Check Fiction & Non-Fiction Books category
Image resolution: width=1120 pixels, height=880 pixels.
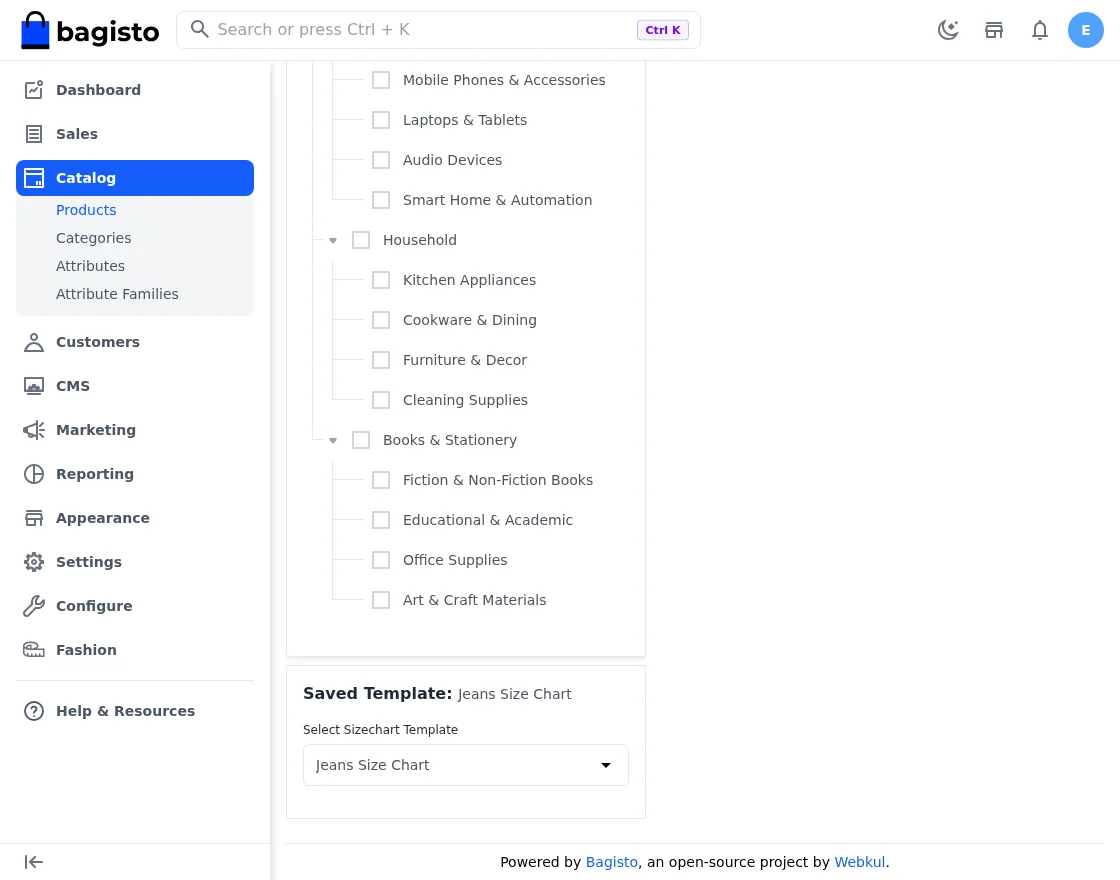pyautogui.click(x=381, y=480)
